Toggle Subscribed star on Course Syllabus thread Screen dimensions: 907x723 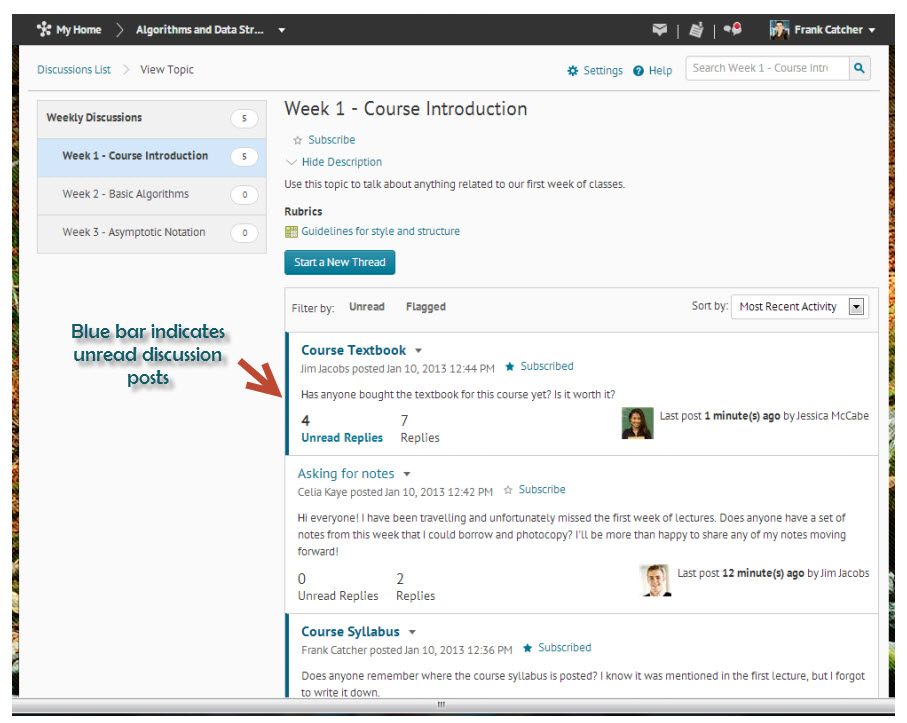[x=527, y=648]
